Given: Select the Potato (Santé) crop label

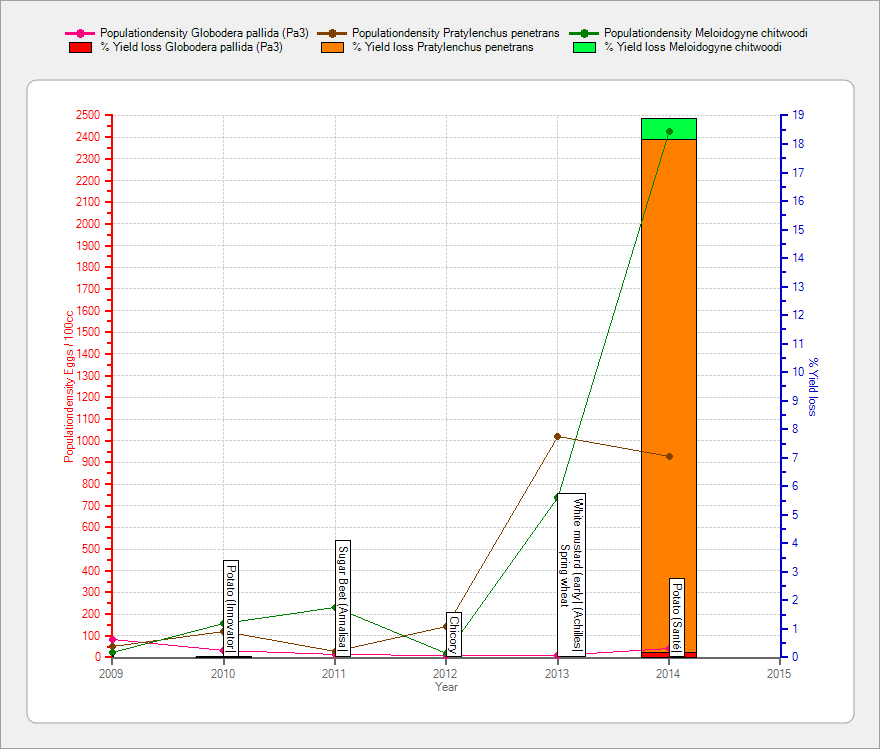Looking at the screenshot, I should [x=677, y=614].
